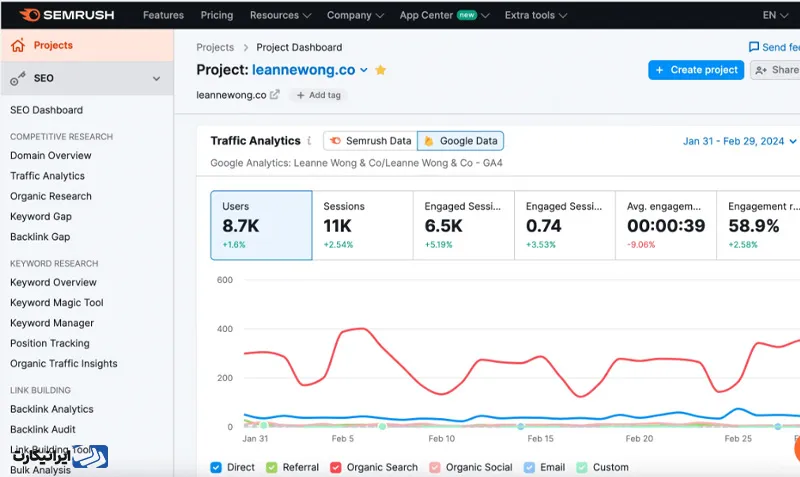Click the Jan 31 annotation marker on chart
The height and width of the screenshot is (477, 800).
click(263, 425)
